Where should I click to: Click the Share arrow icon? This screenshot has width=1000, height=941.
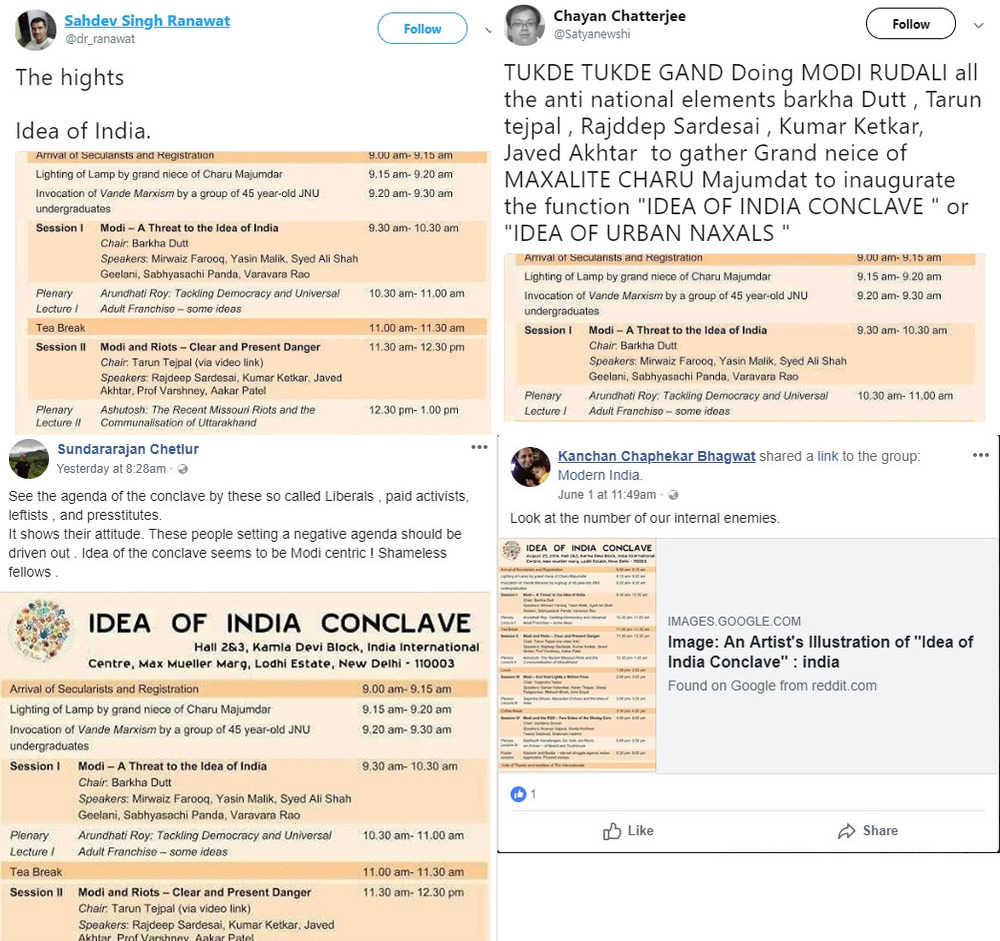pyautogui.click(x=846, y=831)
